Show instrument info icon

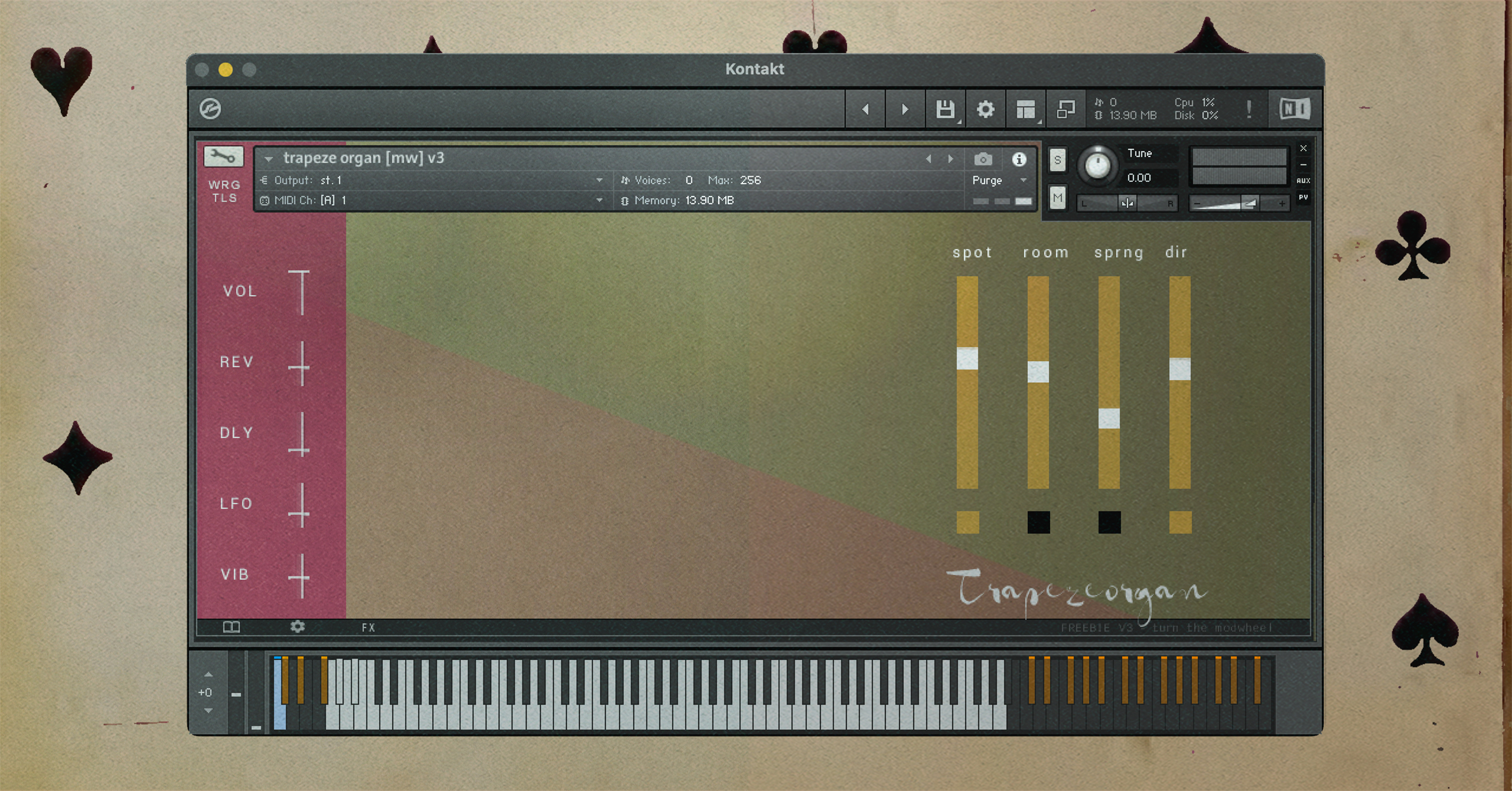(x=1019, y=159)
